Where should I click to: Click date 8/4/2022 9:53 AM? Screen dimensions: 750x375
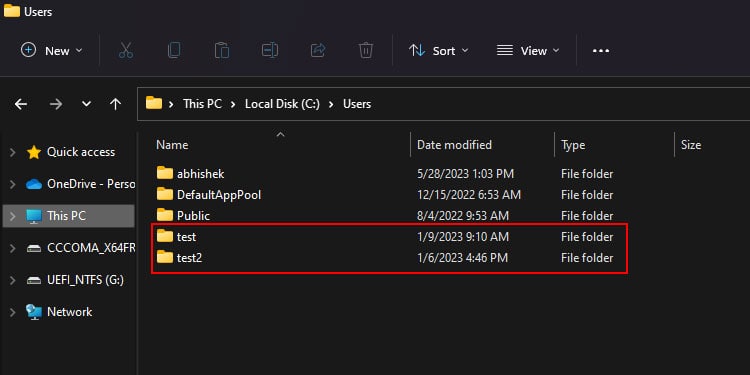[x=463, y=216]
